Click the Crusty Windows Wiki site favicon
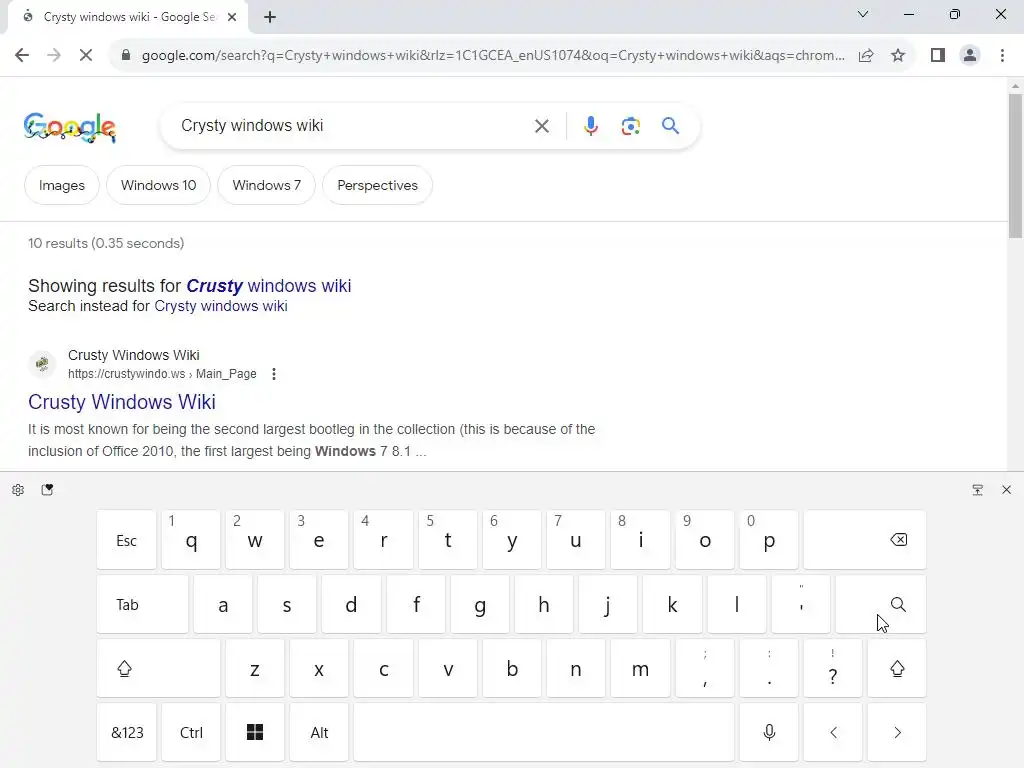Image resolution: width=1024 pixels, height=768 pixels. click(42, 364)
